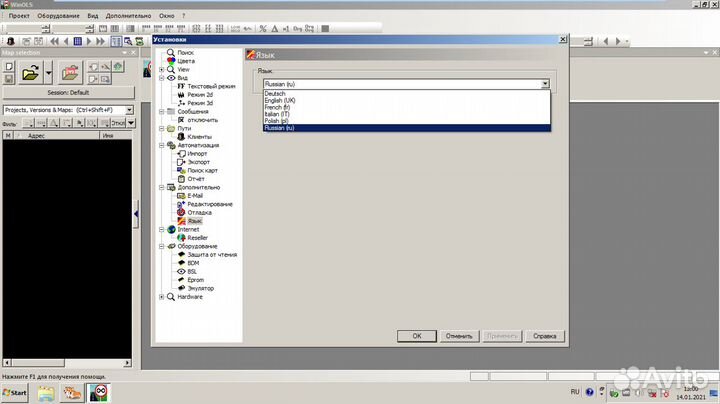Click the RU language indicator in tray
Viewport: 720px width, 404px height.
coord(575,392)
